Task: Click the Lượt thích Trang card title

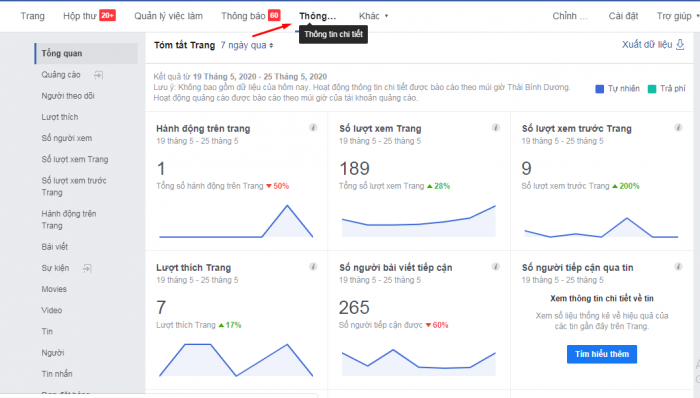Action: (x=193, y=268)
